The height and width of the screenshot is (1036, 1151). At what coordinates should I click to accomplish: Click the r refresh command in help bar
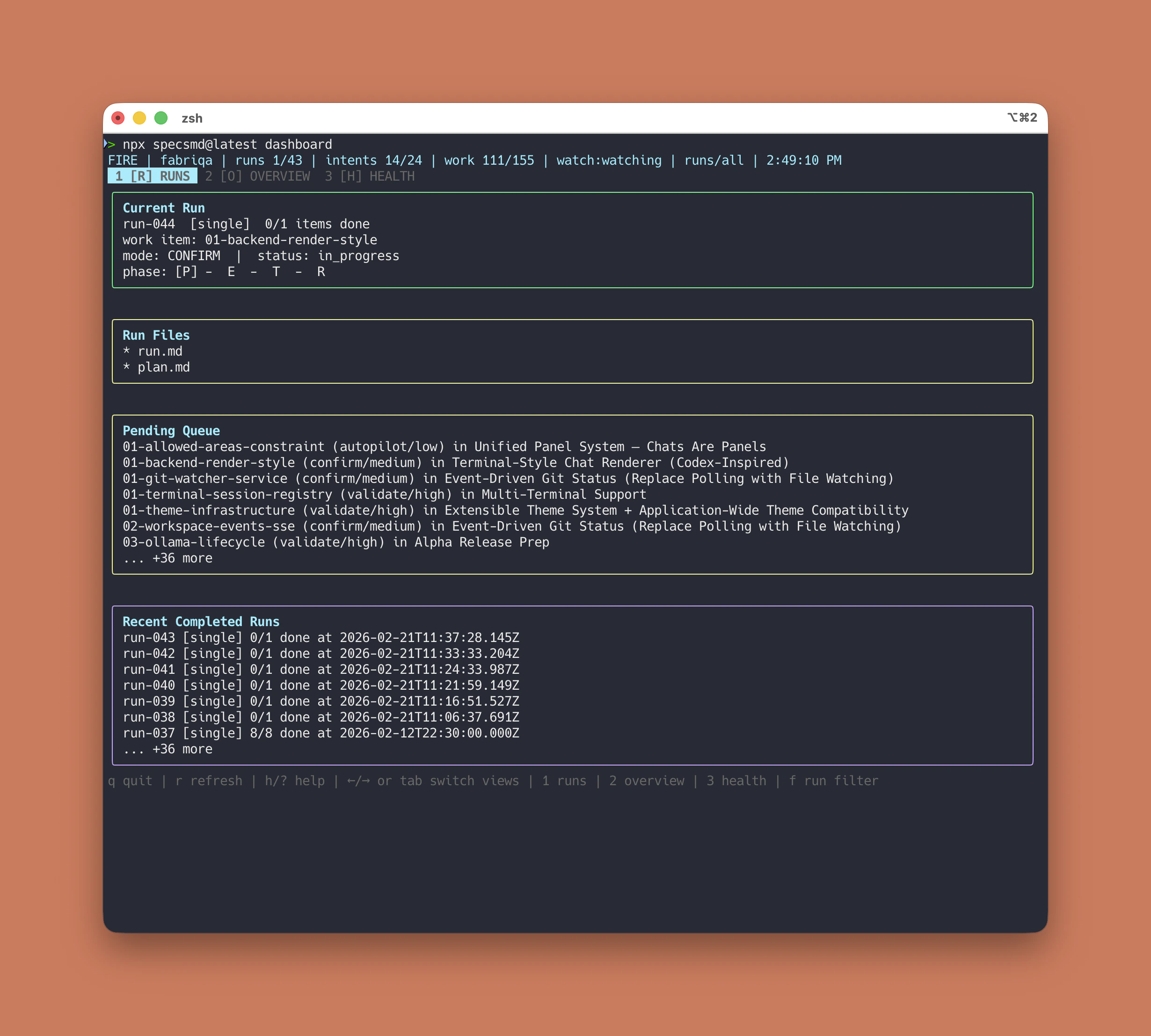coord(210,781)
